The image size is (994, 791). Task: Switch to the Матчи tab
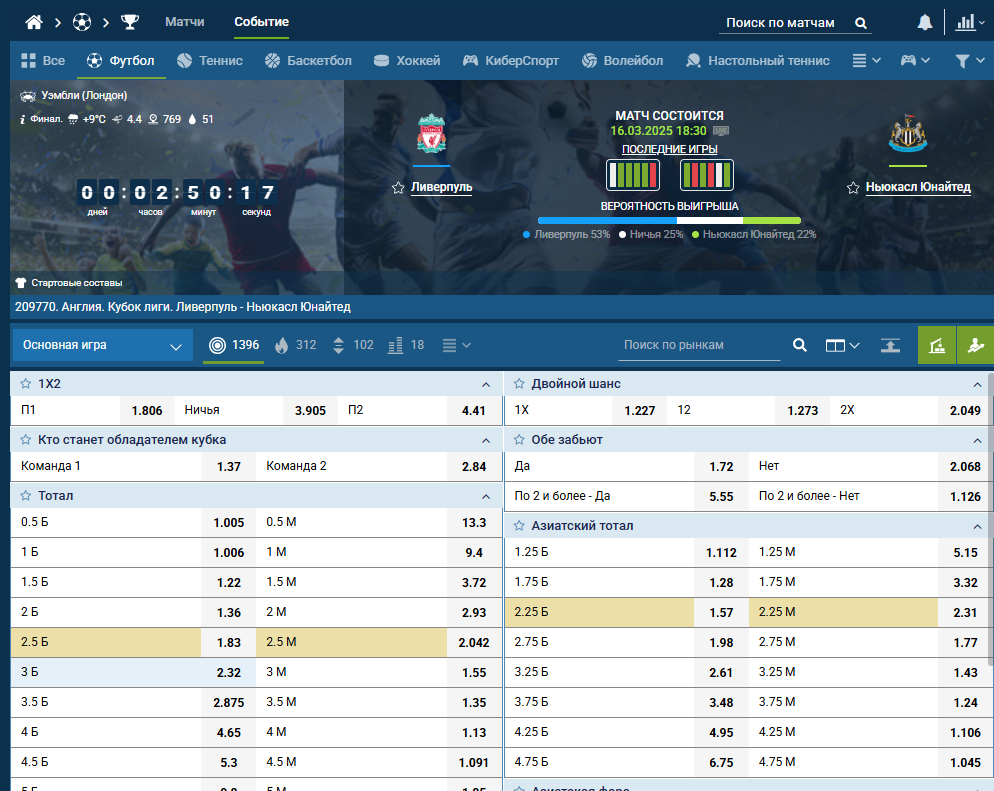(x=184, y=22)
